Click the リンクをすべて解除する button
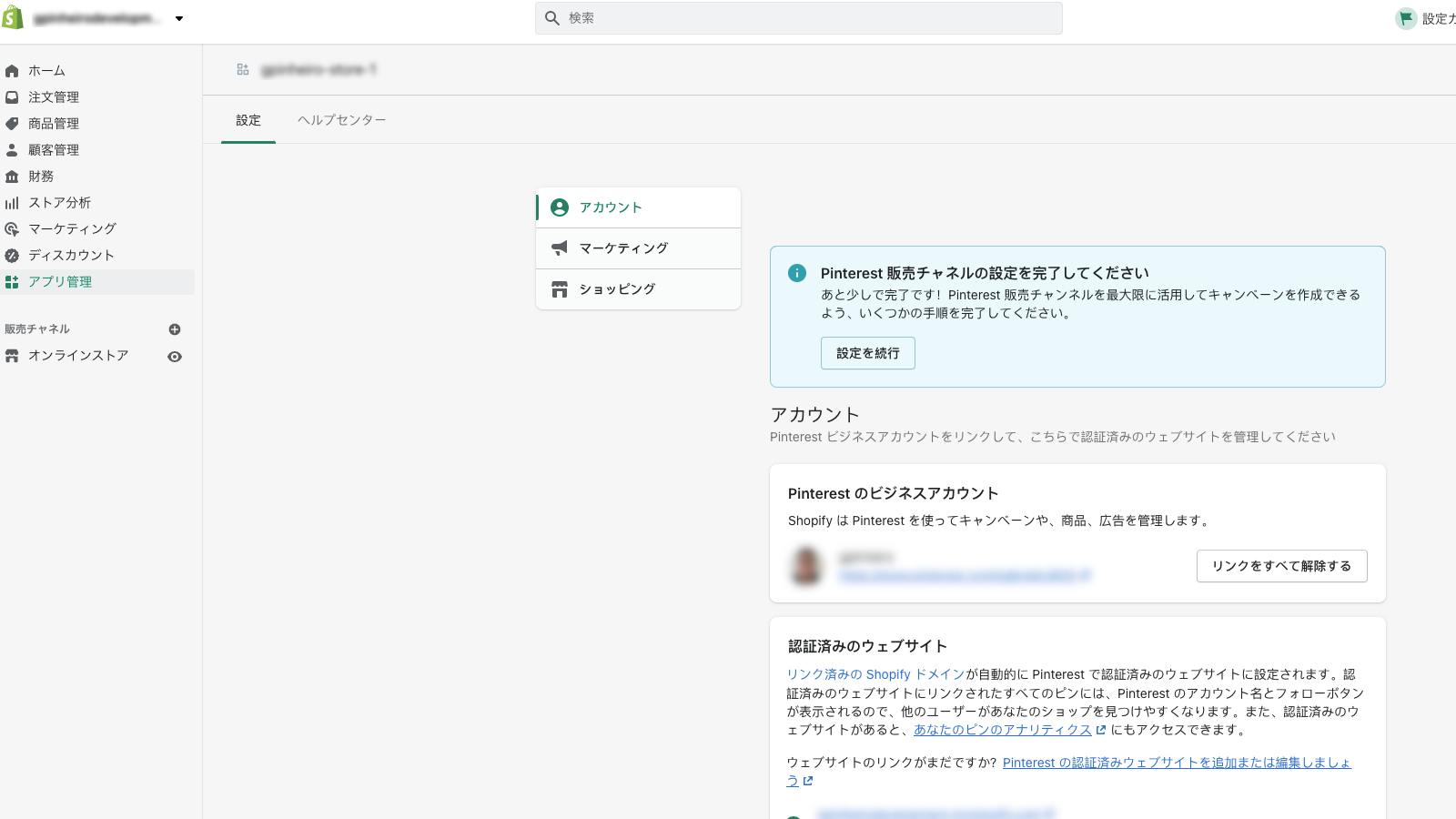 click(1281, 566)
